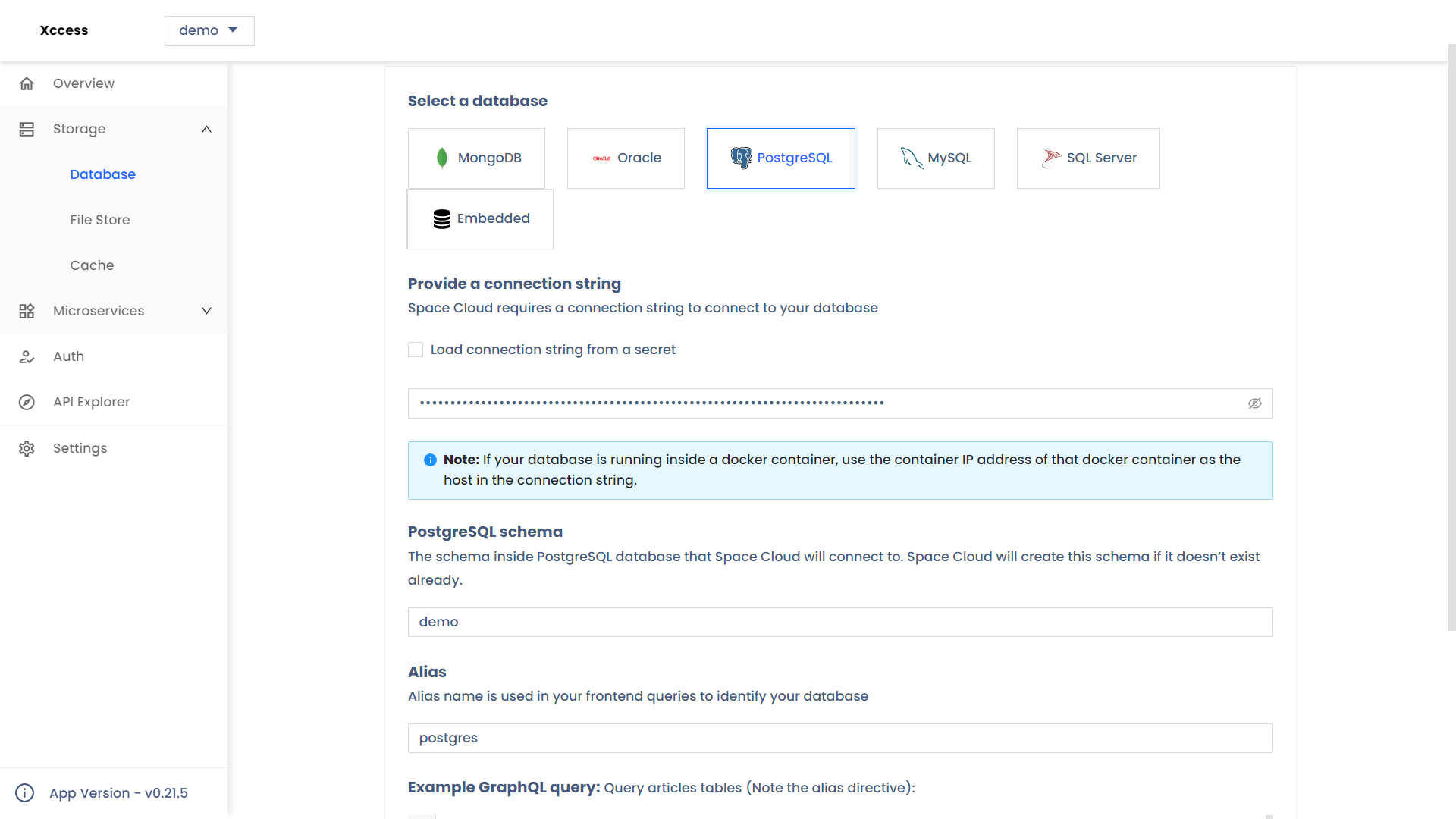
Task: Expand the Microservices section chevron
Action: (x=206, y=311)
